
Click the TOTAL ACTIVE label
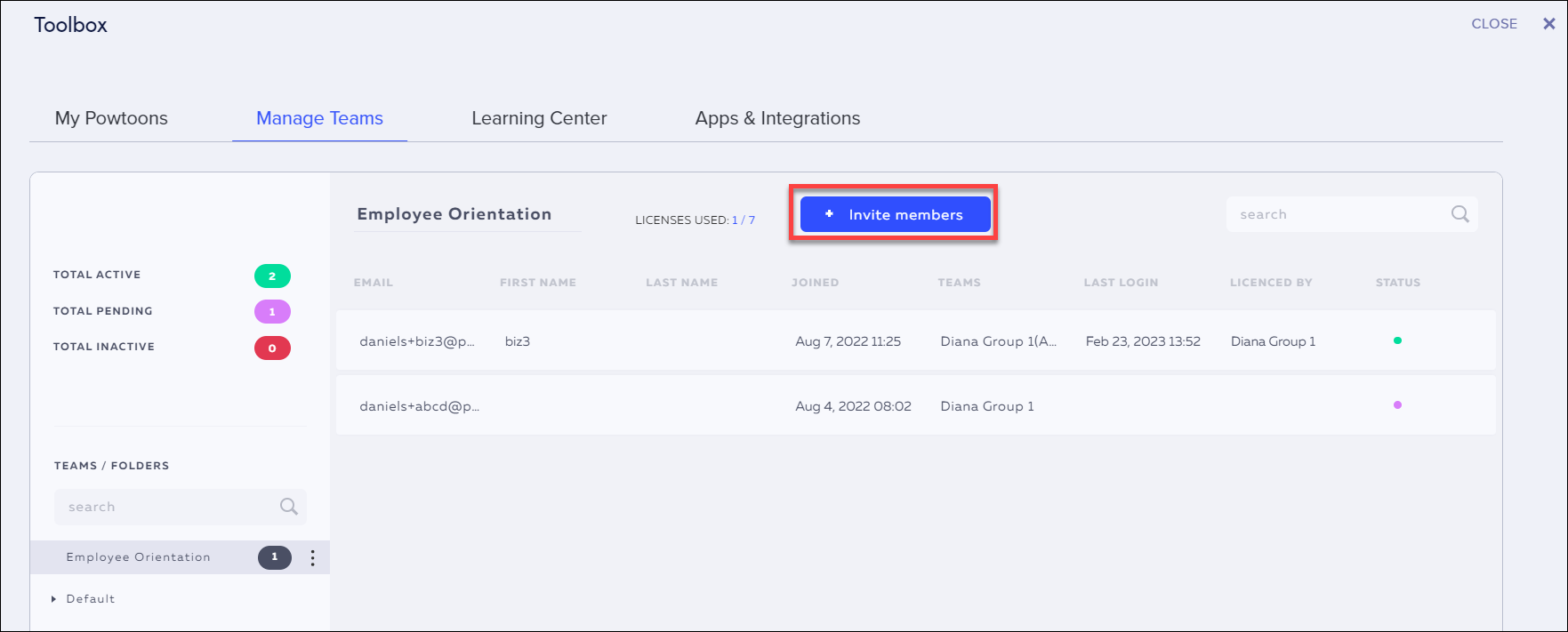tap(97, 275)
